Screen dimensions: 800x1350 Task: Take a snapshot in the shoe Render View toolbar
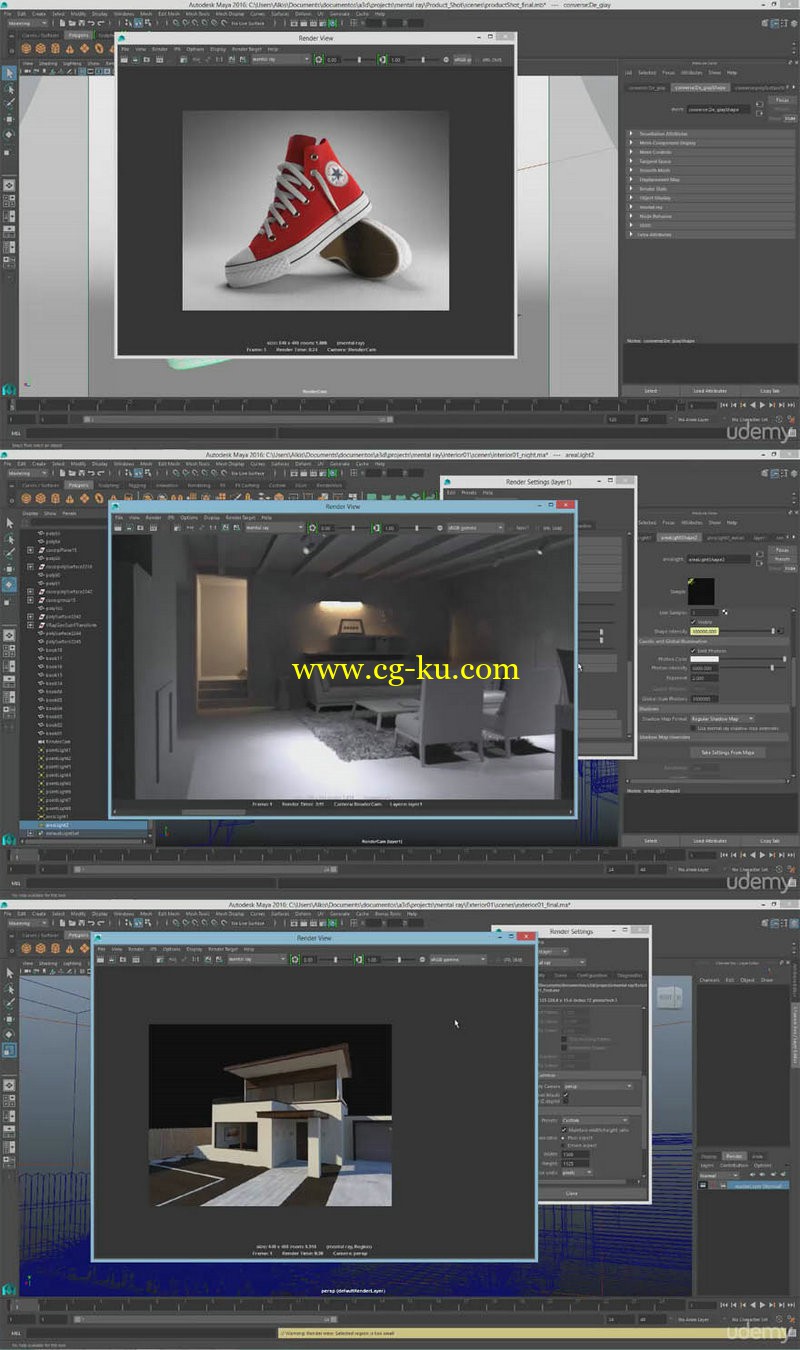pos(148,59)
